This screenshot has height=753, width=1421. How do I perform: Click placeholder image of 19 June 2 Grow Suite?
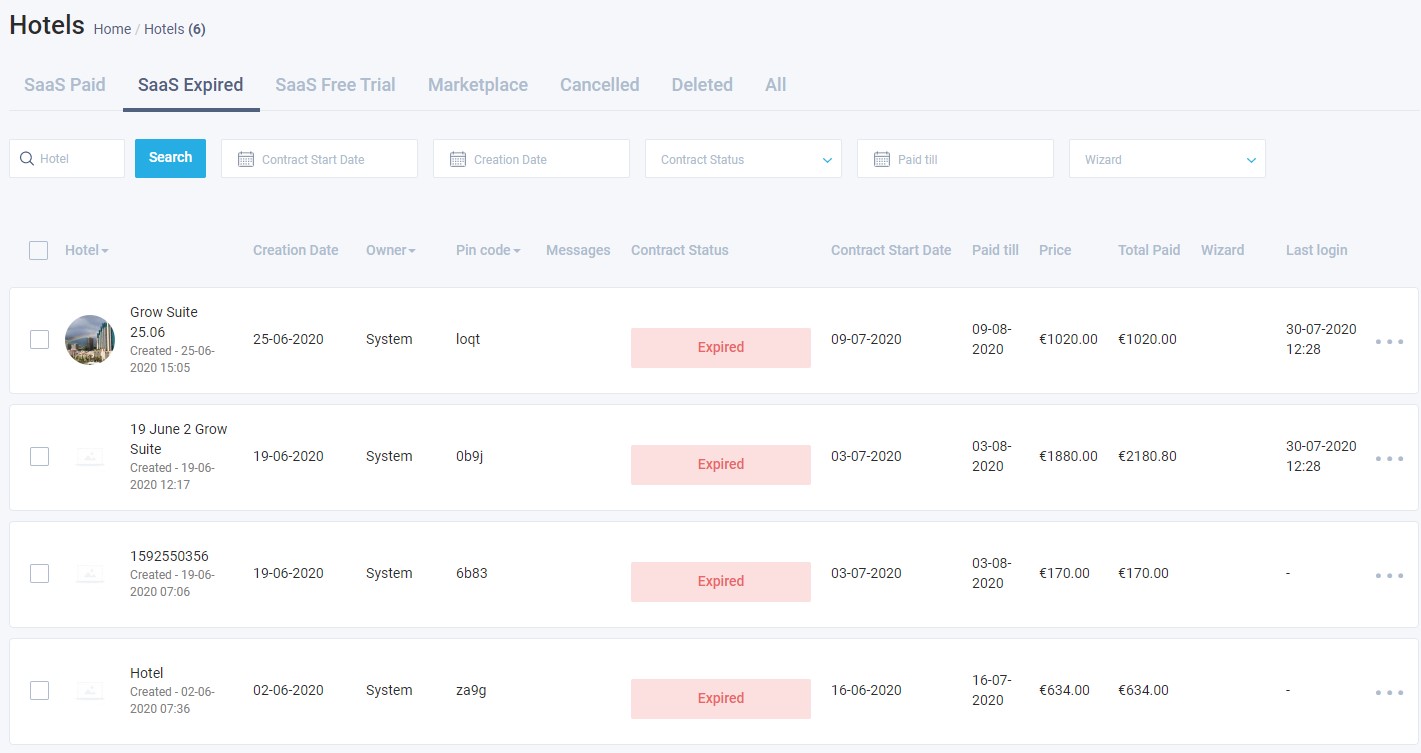90,457
